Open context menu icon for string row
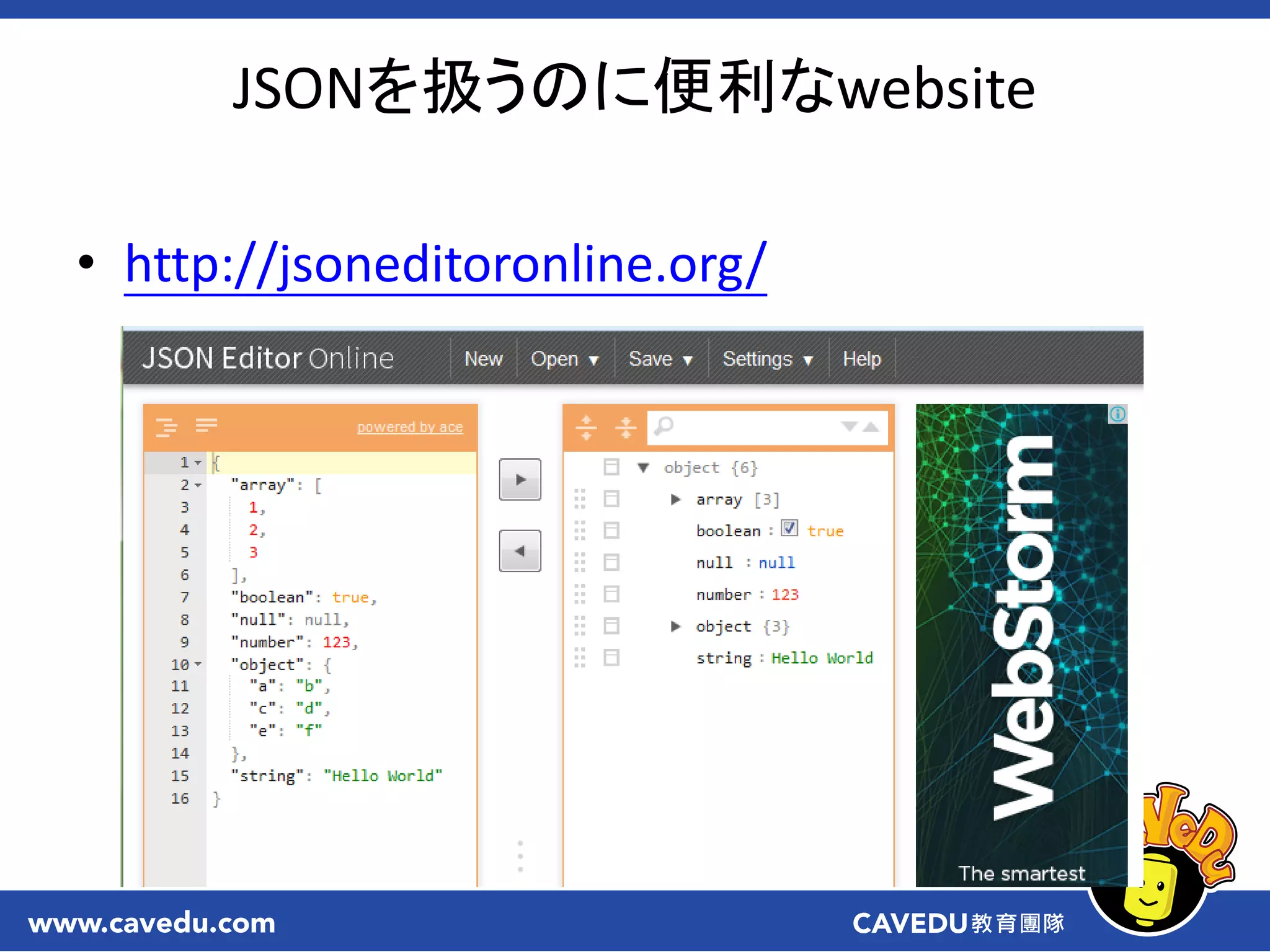Viewport: 1270px width, 952px height. click(x=611, y=658)
